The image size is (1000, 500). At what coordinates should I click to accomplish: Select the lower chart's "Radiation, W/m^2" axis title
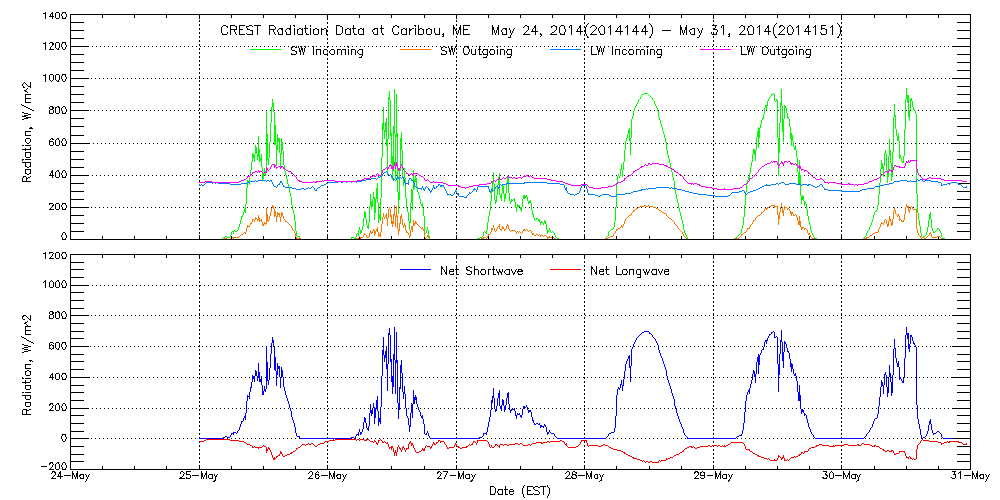pos(29,361)
